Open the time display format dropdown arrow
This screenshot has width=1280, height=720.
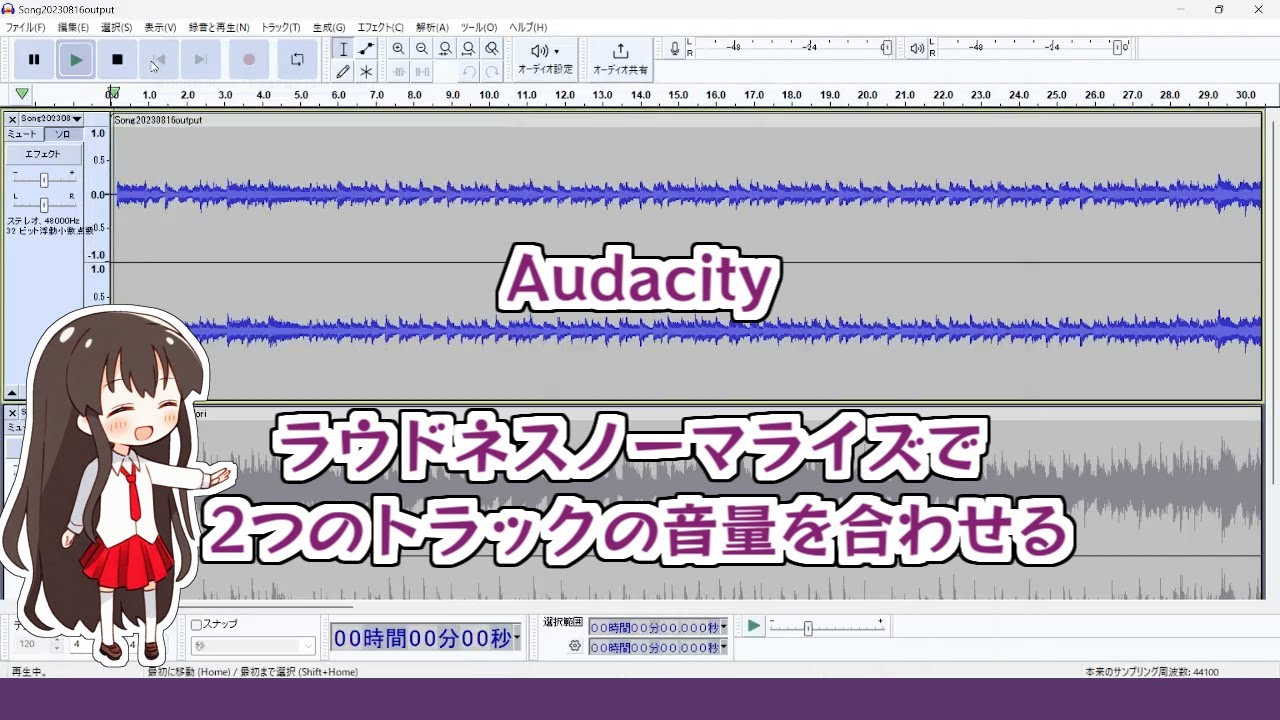tap(517, 638)
